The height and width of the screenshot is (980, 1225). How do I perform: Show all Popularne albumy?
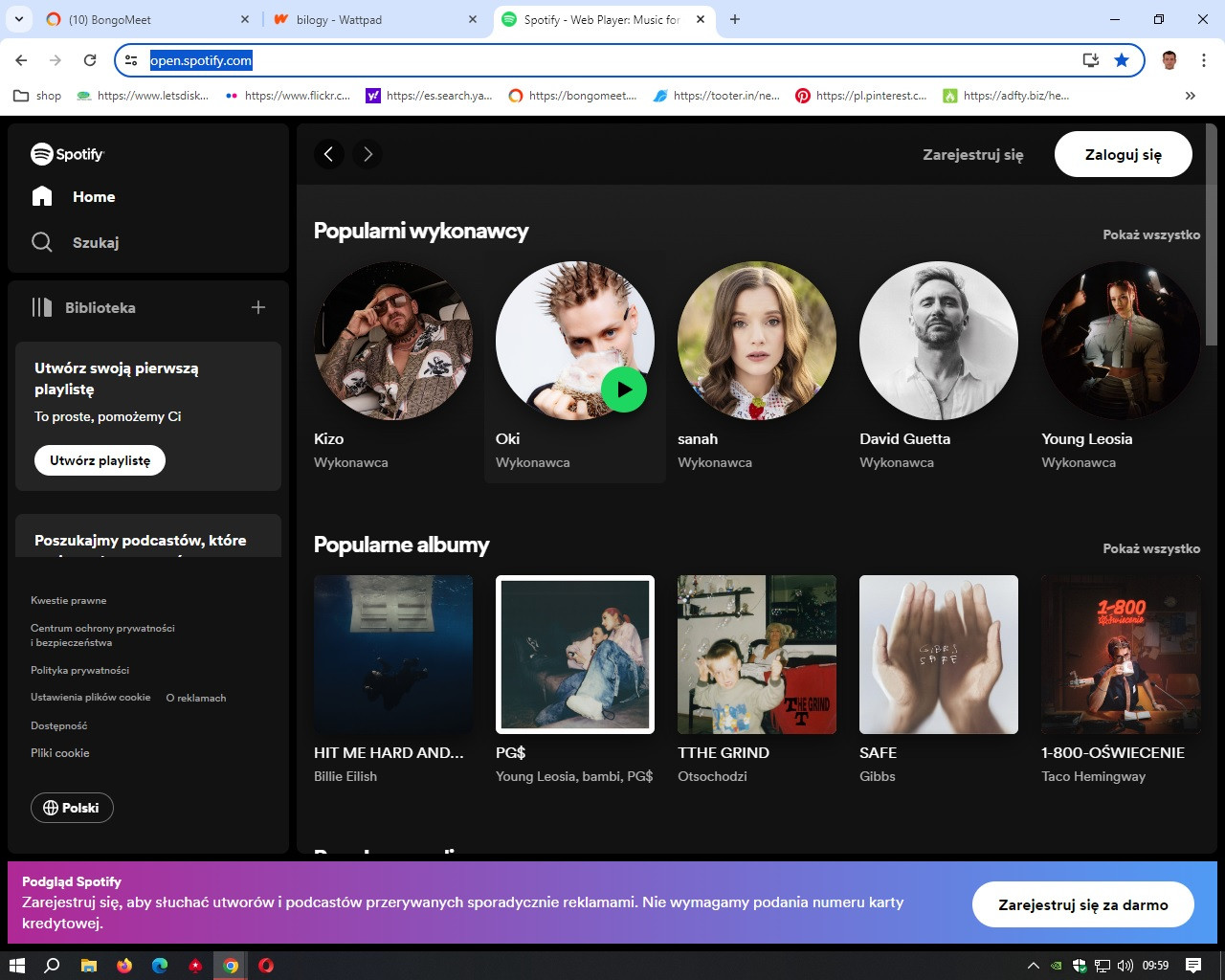pos(1151,548)
